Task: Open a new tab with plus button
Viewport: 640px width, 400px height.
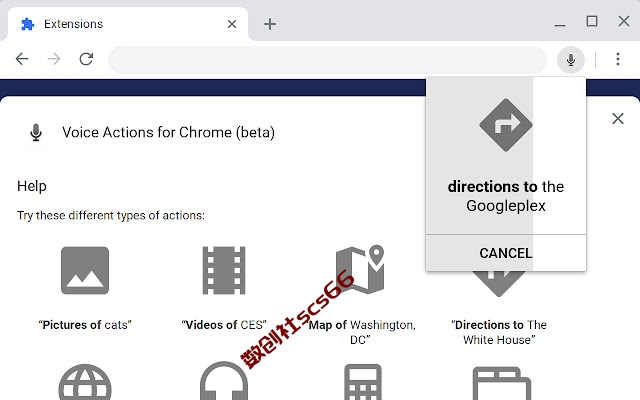Action: tap(270, 24)
